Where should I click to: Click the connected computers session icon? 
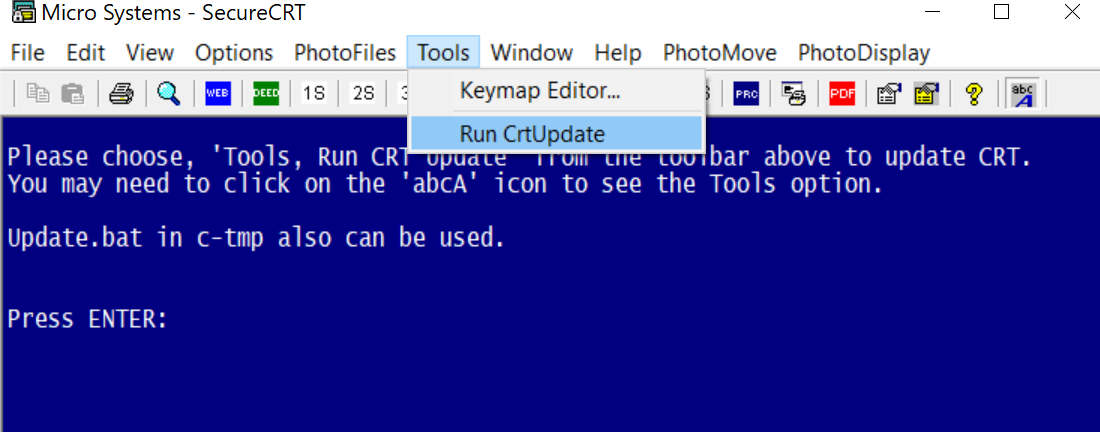(794, 93)
